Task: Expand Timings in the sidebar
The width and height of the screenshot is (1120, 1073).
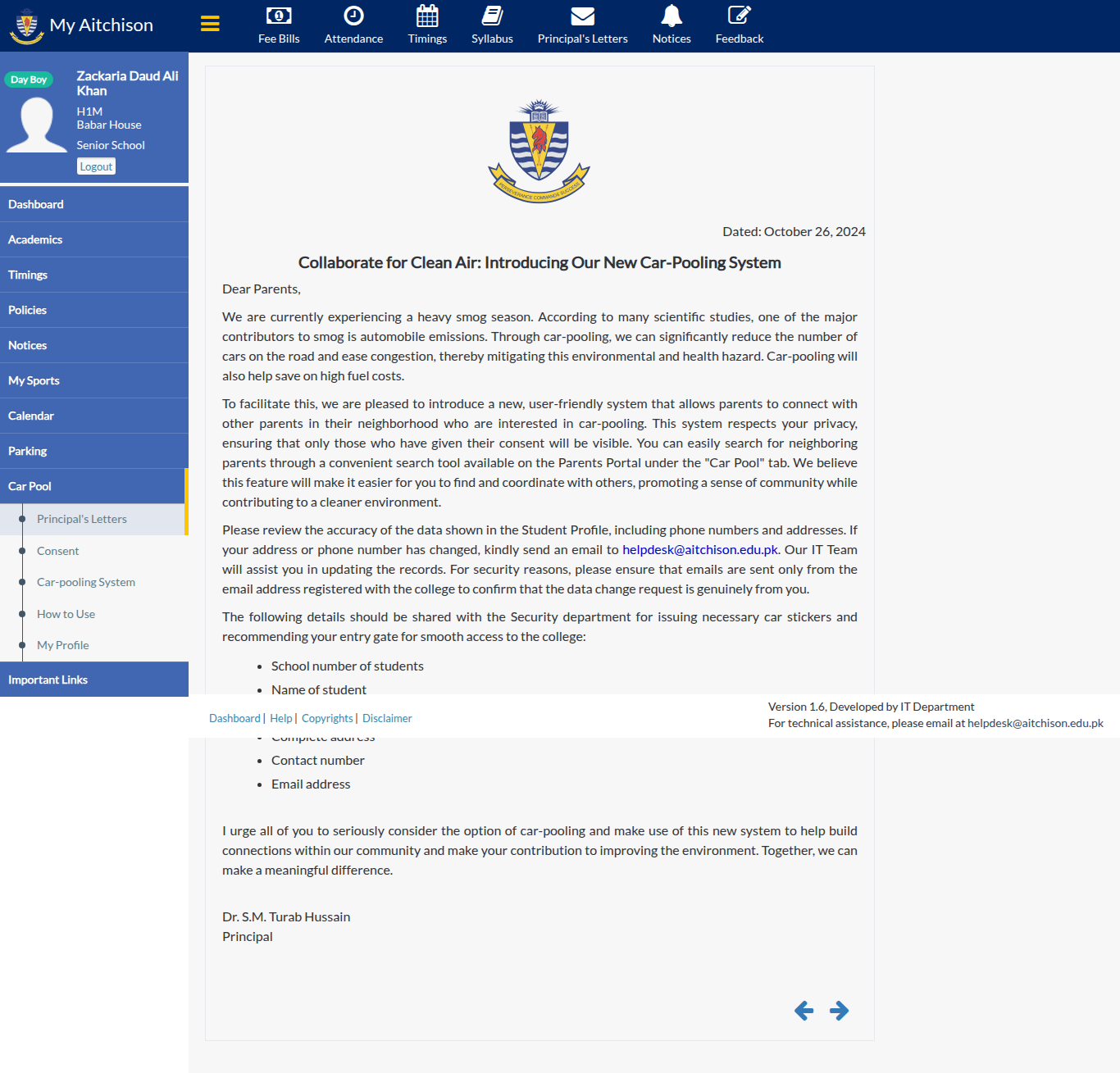Action: click(x=94, y=275)
